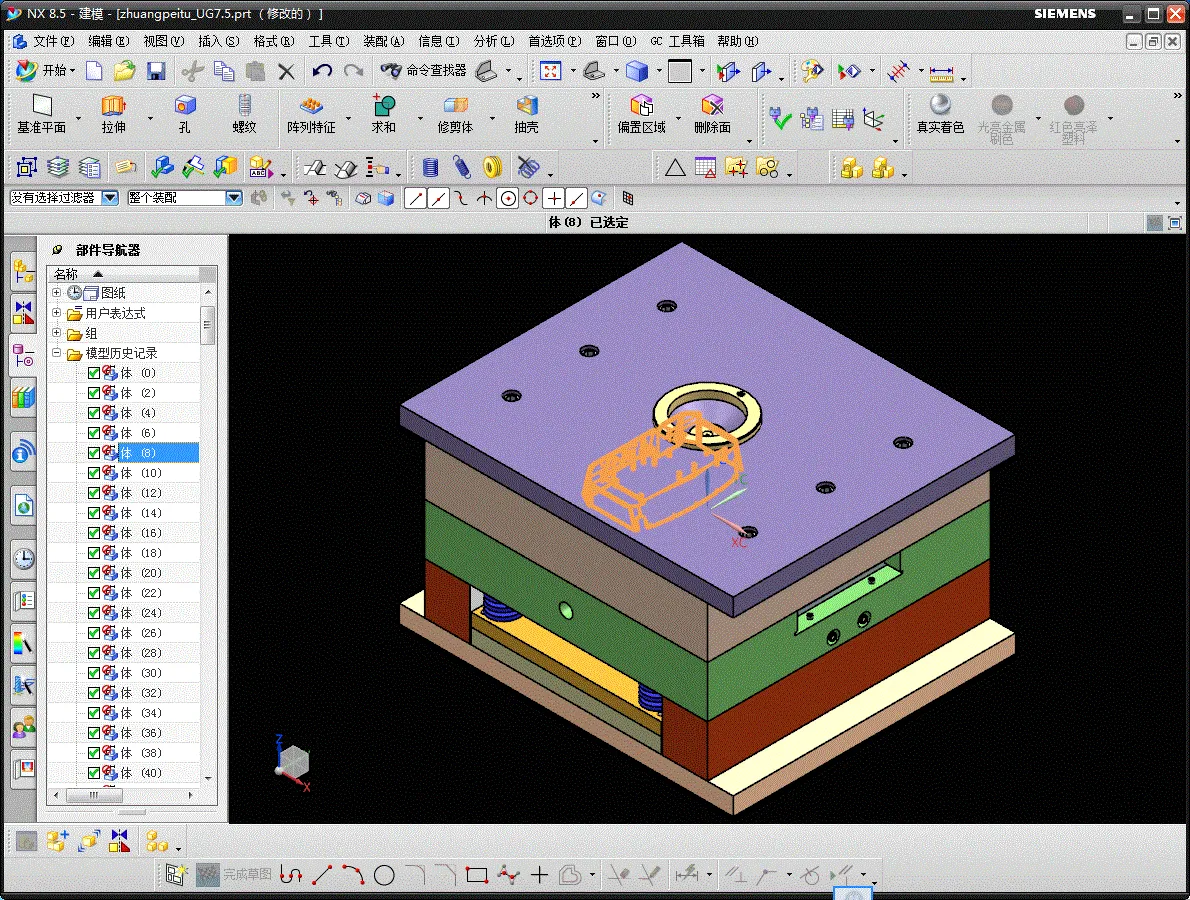Open the History clock tab in resource bar

pos(24,559)
